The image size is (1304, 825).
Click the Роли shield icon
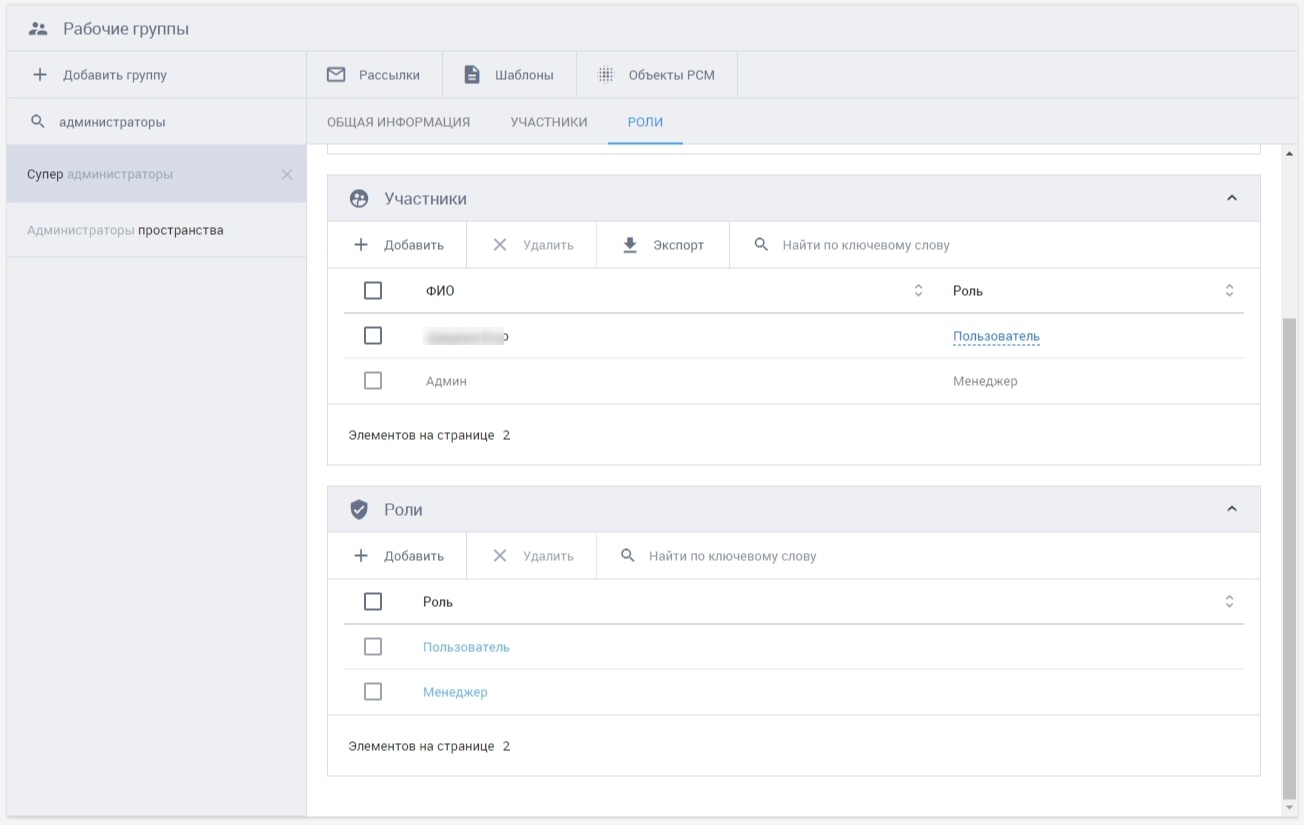[x=359, y=510]
